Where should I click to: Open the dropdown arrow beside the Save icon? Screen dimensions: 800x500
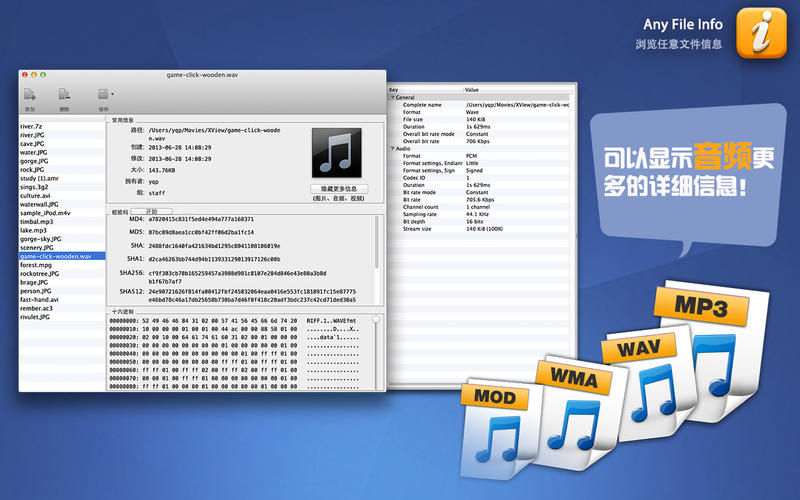tap(112, 94)
